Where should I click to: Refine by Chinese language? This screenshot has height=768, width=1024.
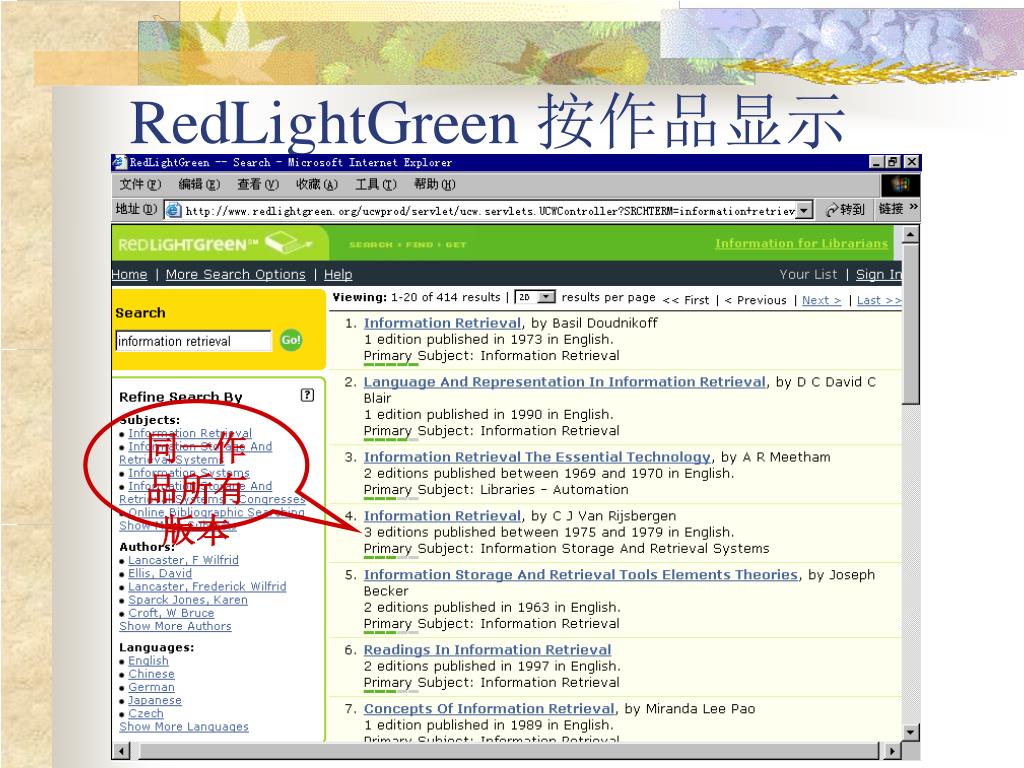click(152, 673)
